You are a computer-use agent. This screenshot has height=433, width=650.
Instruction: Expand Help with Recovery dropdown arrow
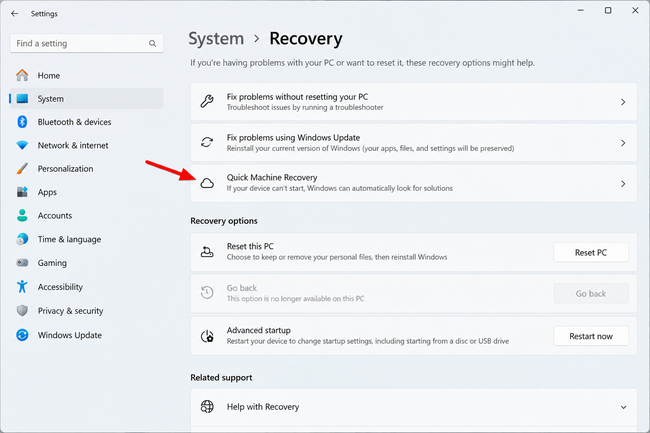[x=623, y=407]
